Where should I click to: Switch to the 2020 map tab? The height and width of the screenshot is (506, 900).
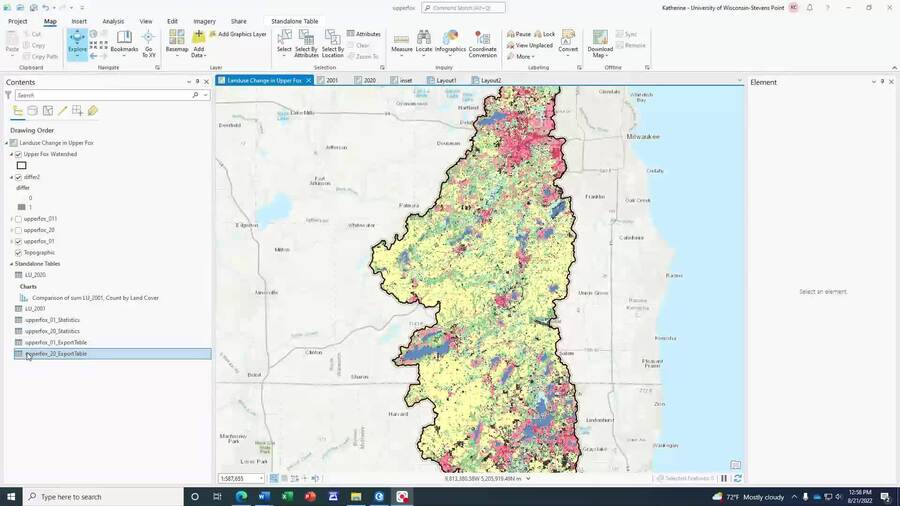tap(366, 80)
